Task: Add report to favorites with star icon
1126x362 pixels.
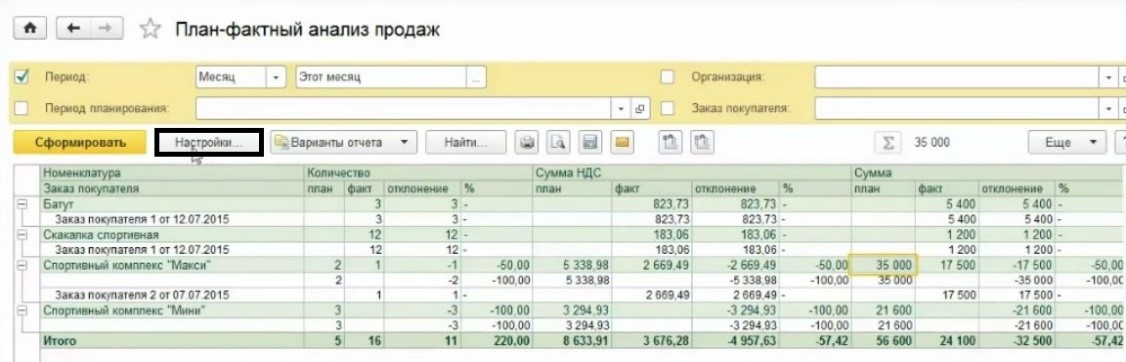Action: pos(149,29)
